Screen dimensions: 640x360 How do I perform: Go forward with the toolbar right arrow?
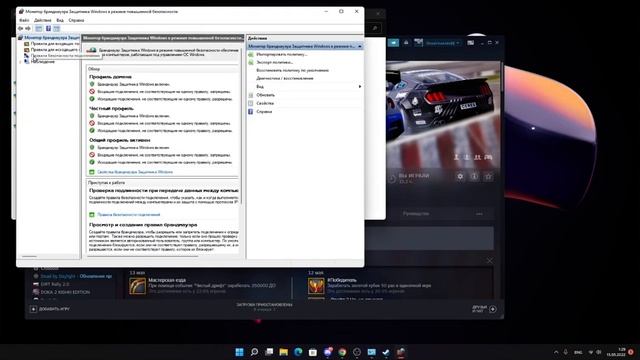pyautogui.click(x=28, y=29)
